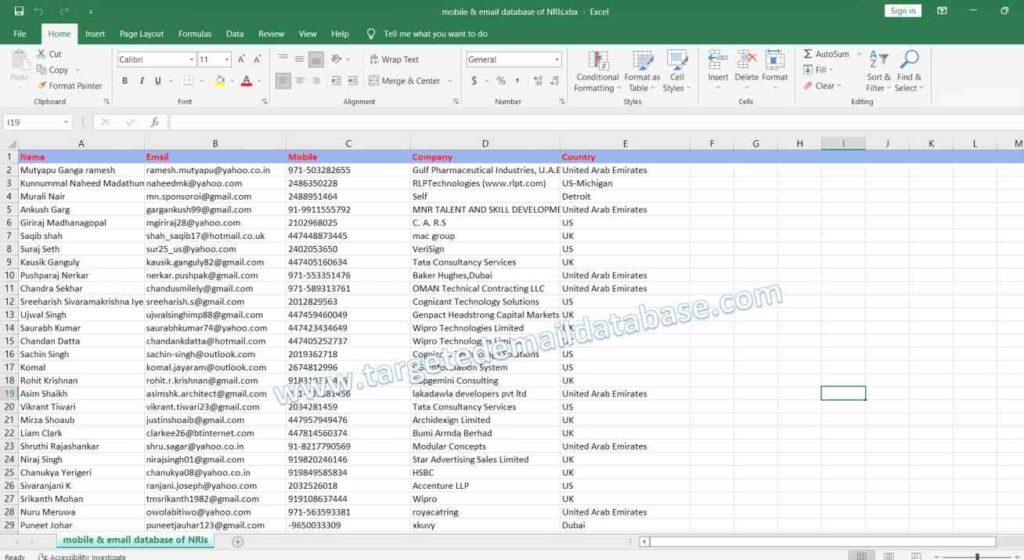This screenshot has height=560, width=1024.
Task: Toggle Wrap Text
Action: (394, 59)
